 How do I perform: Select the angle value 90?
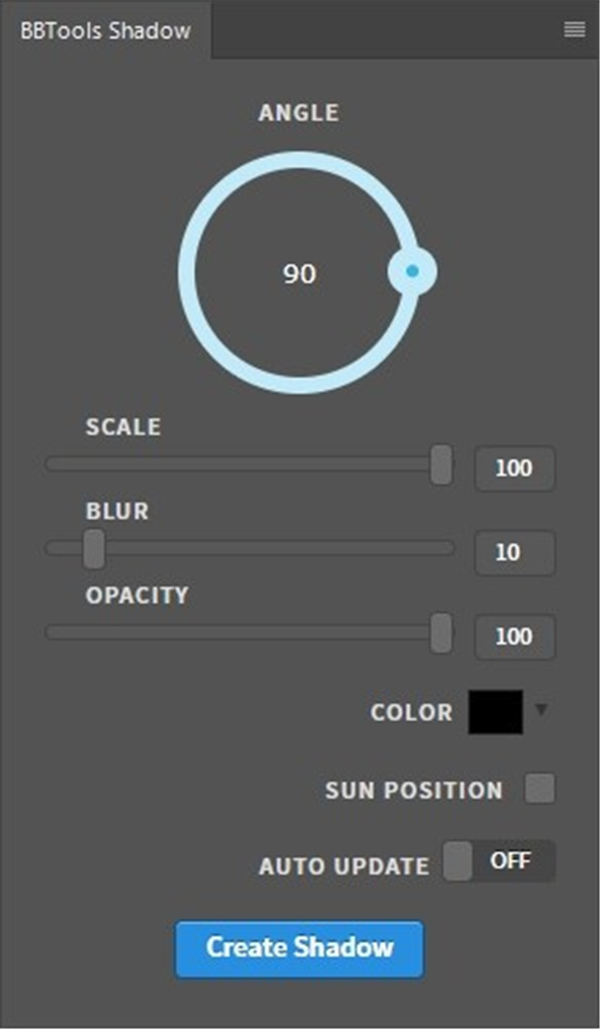pyautogui.click(x=299, y=274)
